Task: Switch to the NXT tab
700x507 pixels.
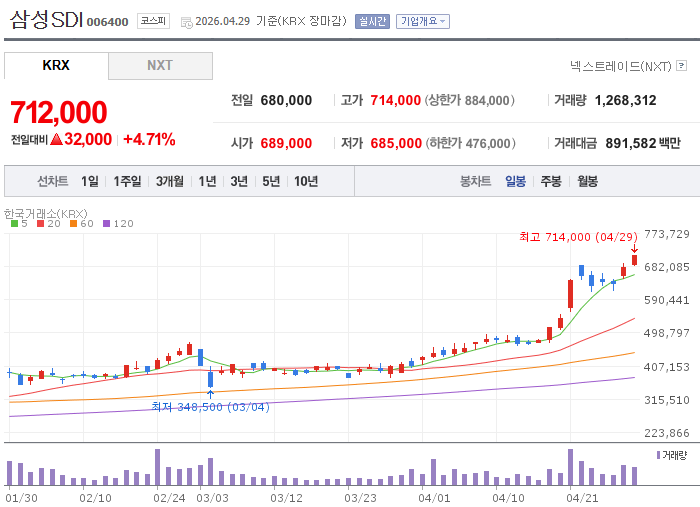Action: [x=160, y=66]
